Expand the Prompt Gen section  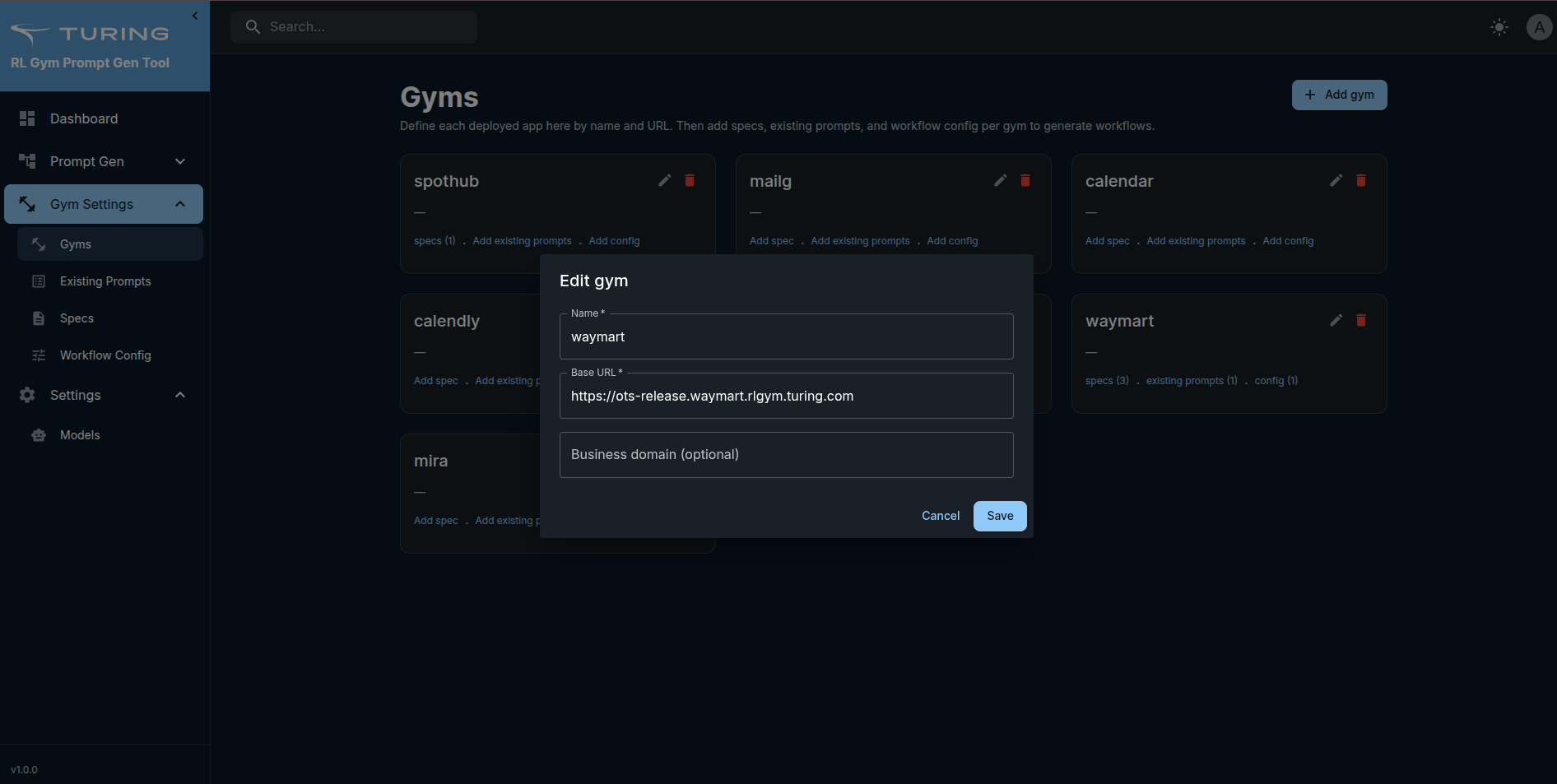[x=180, y=161]
